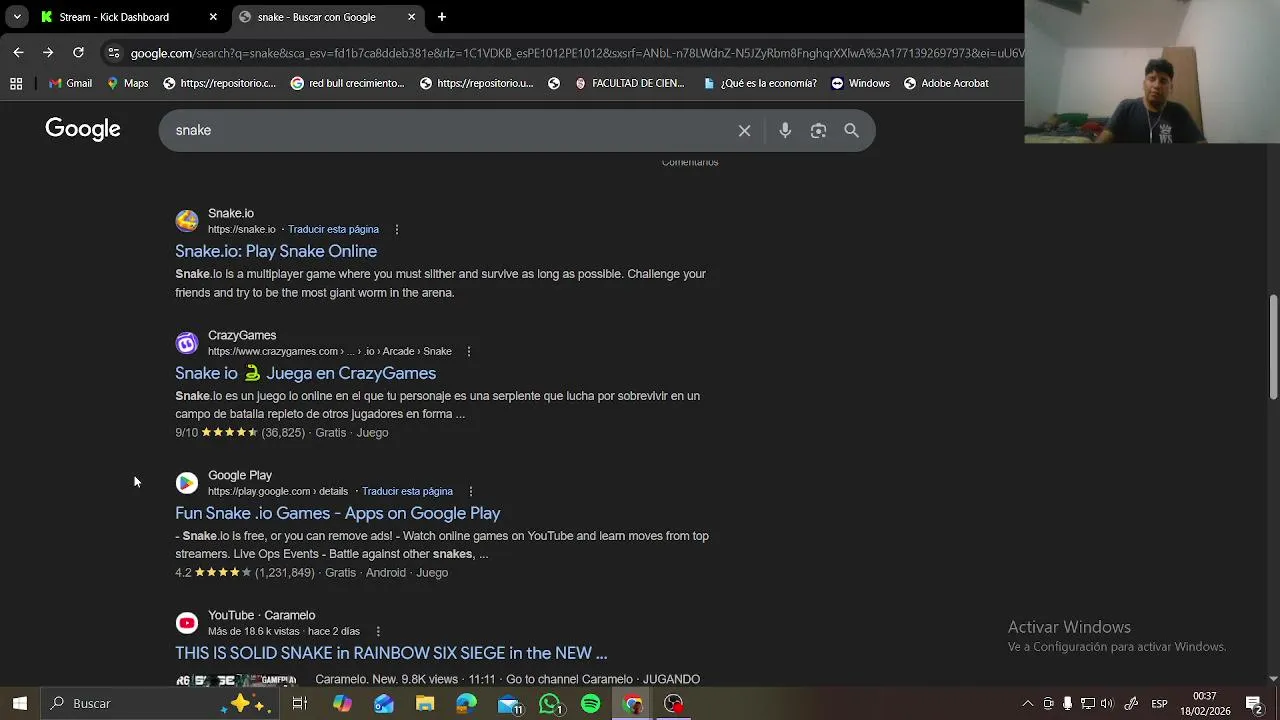Open the Maps bookmark
Viewport: 1280px width, 720px height.
(x=127, y=83)
